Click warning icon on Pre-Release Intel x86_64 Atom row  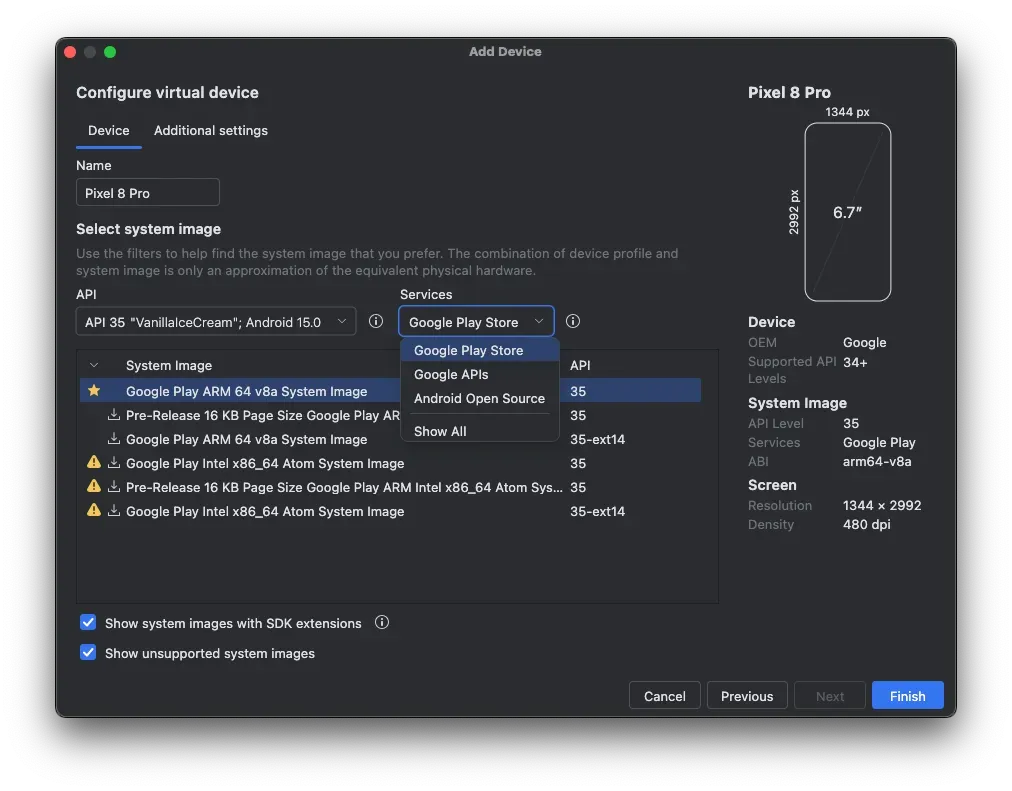pos(94,487)
